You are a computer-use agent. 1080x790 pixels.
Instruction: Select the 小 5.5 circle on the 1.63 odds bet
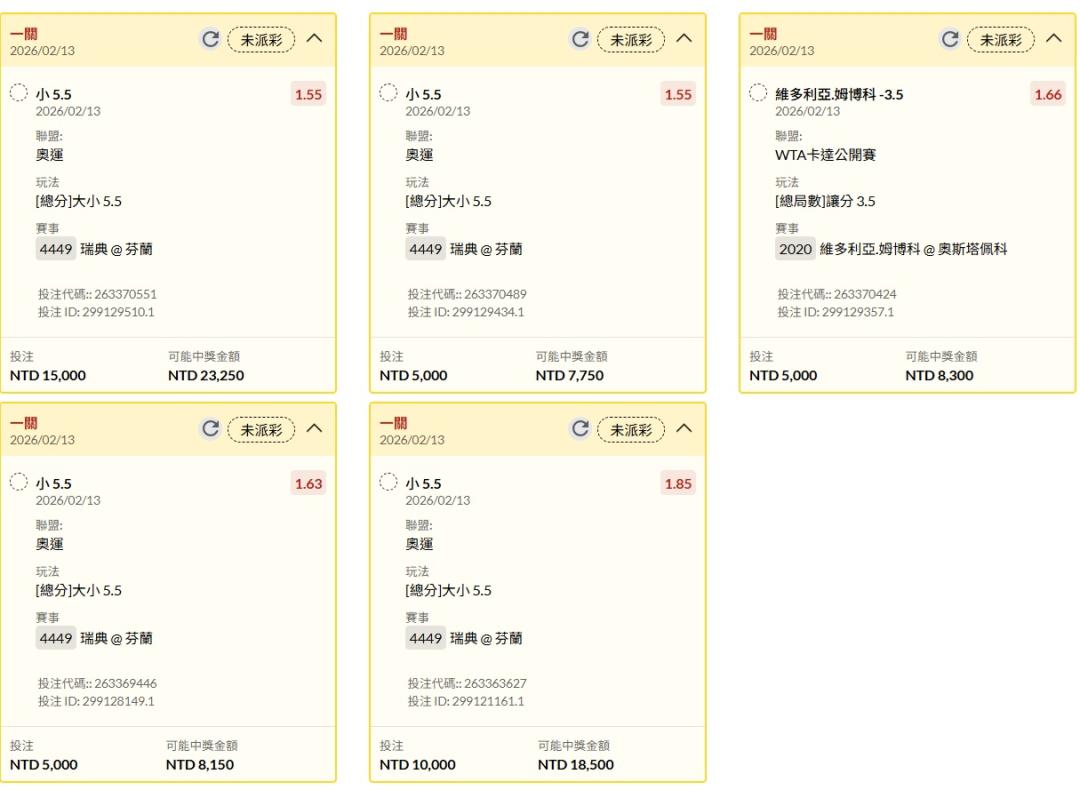point(19,483)
